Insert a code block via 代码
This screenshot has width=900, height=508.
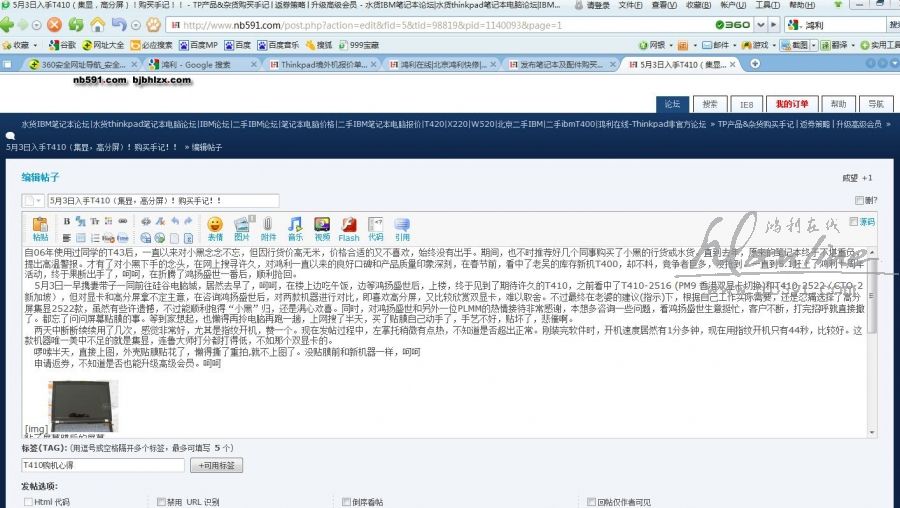pyautogui.click(x=375, y=228)
